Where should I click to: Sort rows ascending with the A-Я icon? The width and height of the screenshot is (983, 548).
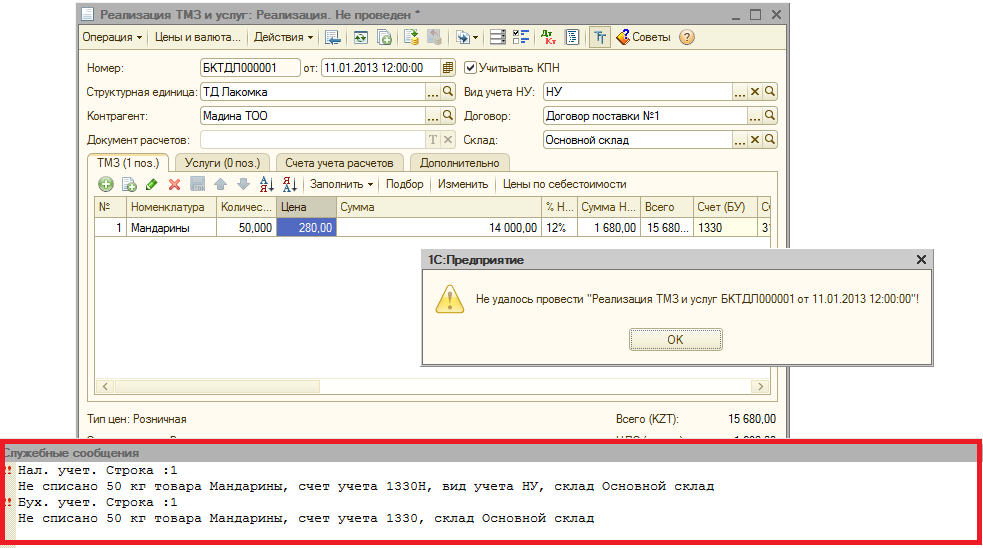267,184
